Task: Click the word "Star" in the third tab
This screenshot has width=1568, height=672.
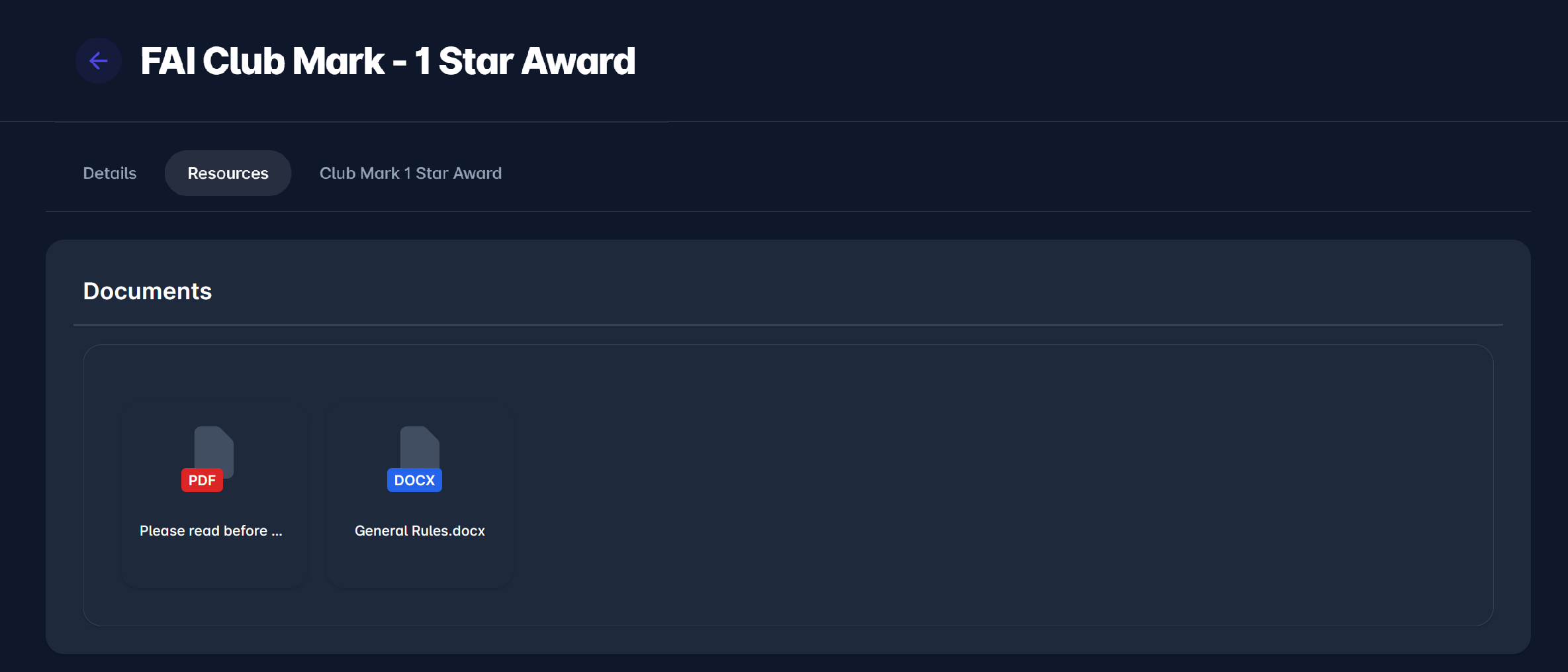Action: (432, 173)
